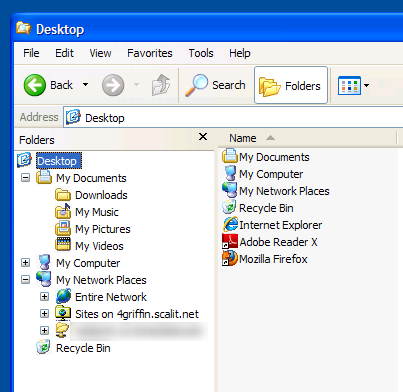Select the Internet Explorer name text
Screen dimensions: 403x392
[x=280, y=225]
